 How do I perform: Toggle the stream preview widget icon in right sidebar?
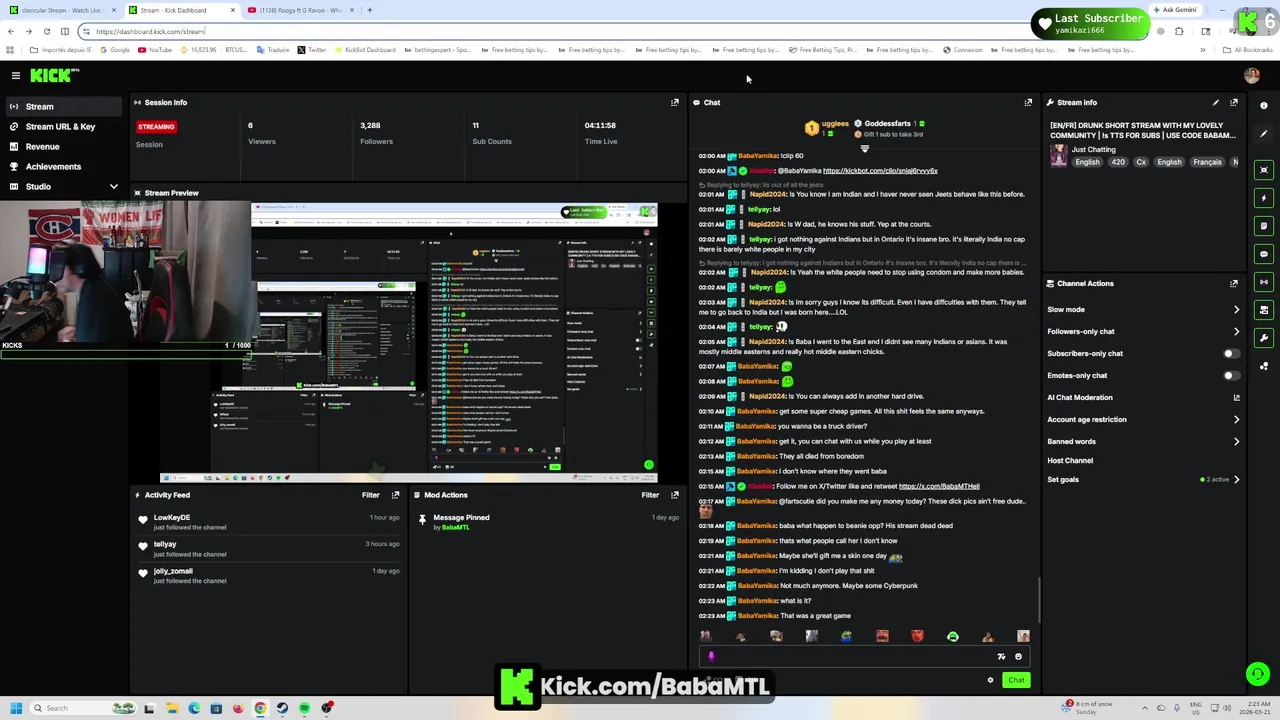[x=1263, y=170]
